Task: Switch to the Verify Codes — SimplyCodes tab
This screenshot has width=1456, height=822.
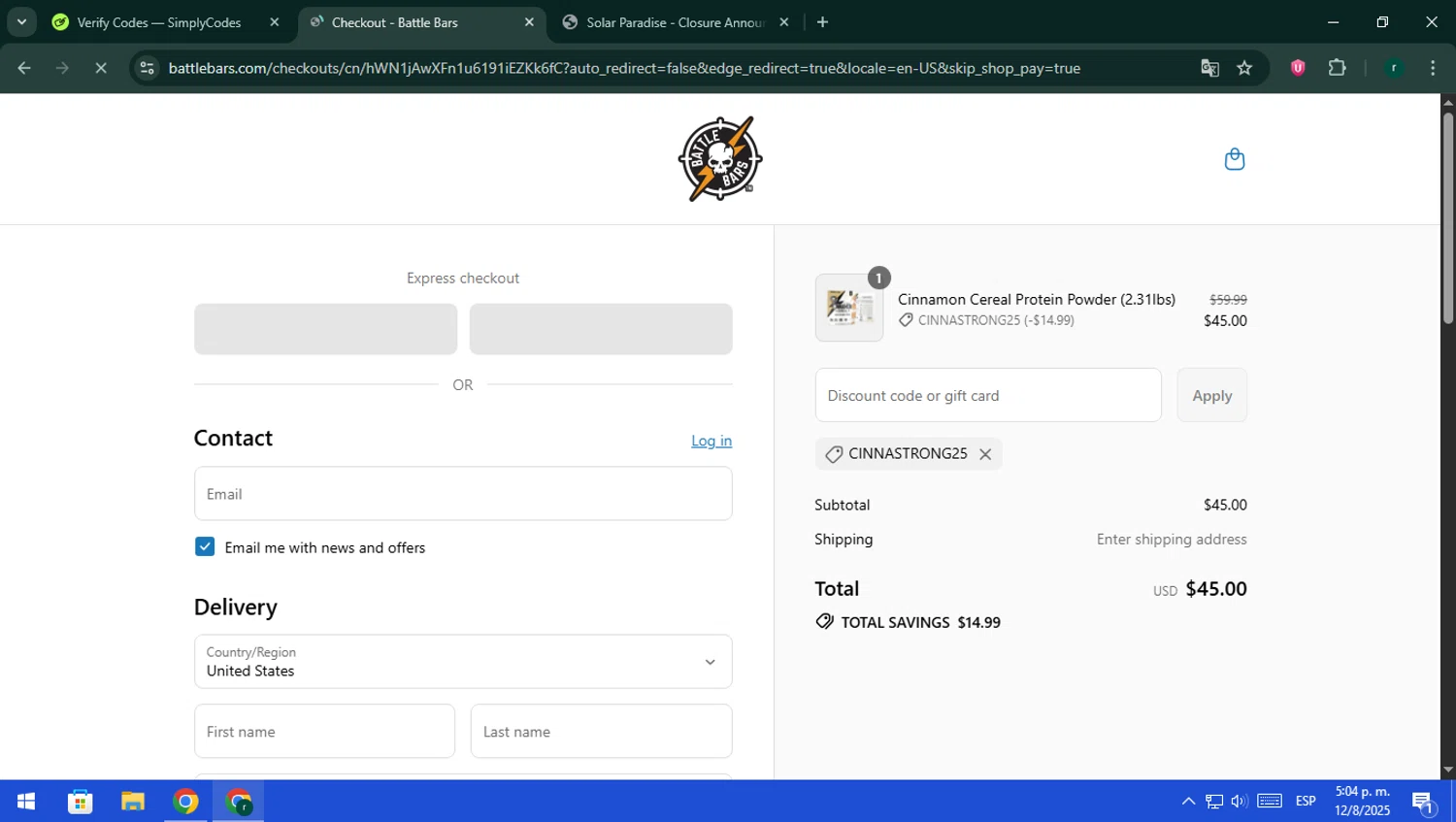Action: pyautogui.click(x=158, y=22)
